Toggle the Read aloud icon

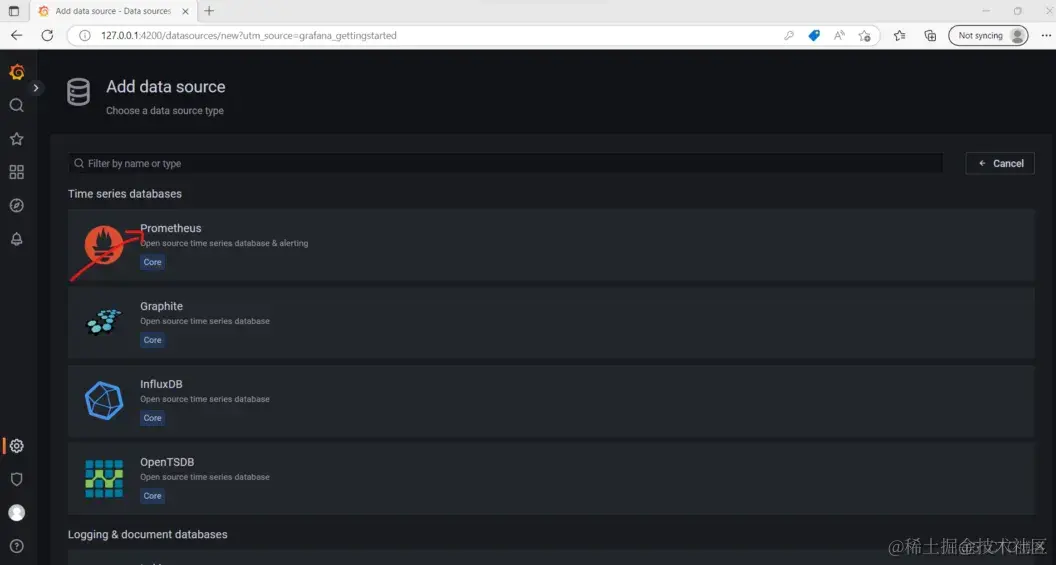tap(839, 36)
